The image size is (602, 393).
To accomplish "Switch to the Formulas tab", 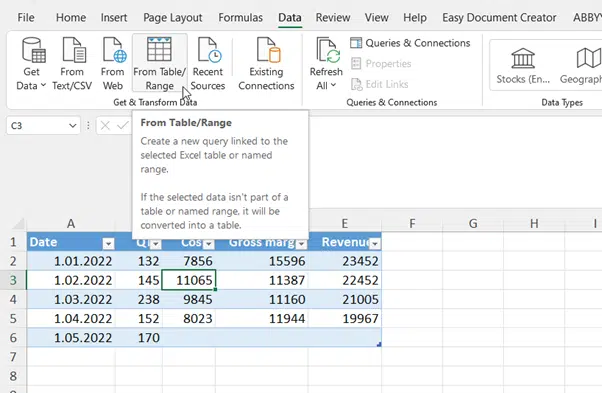I will pyautogui.click(x=241, y=18).
